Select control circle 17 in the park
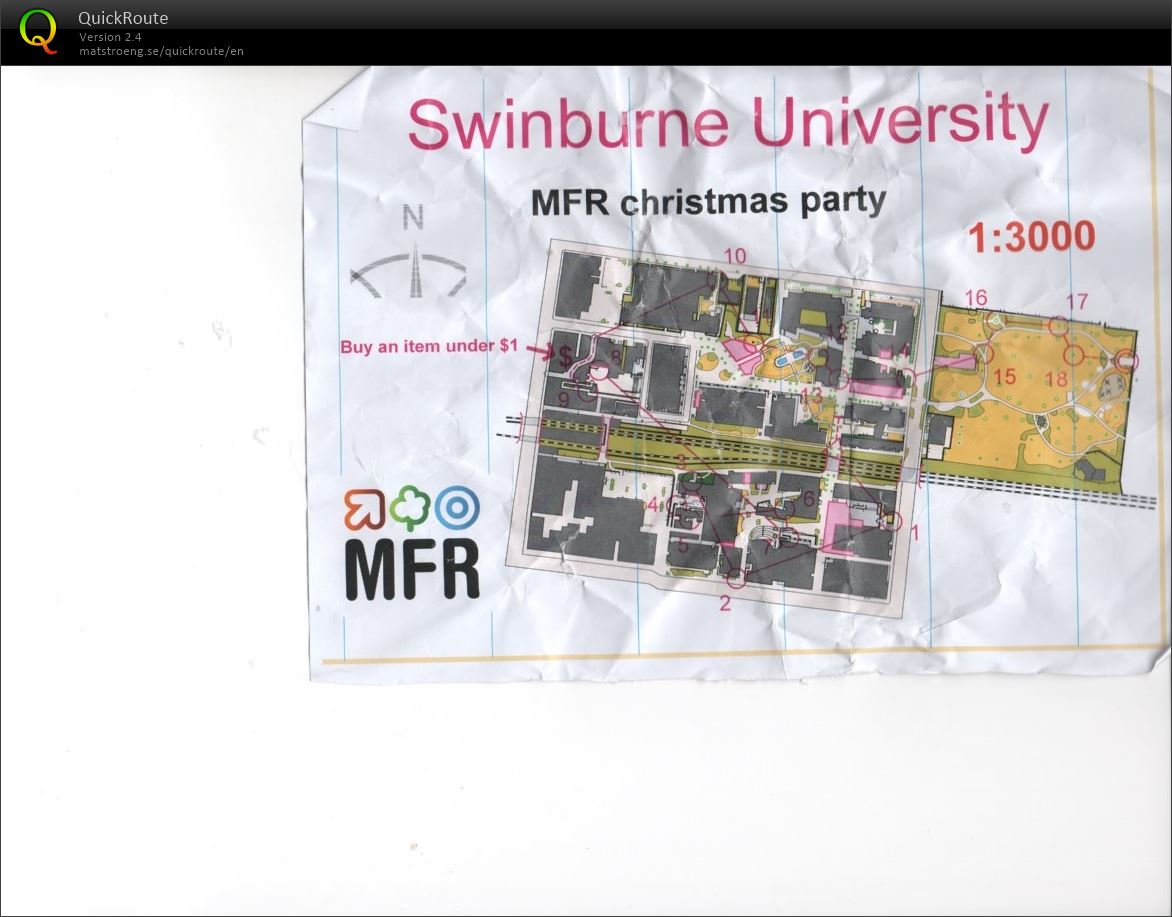The height and width of the screenshot is (917, 1172). click(1058, 324)
